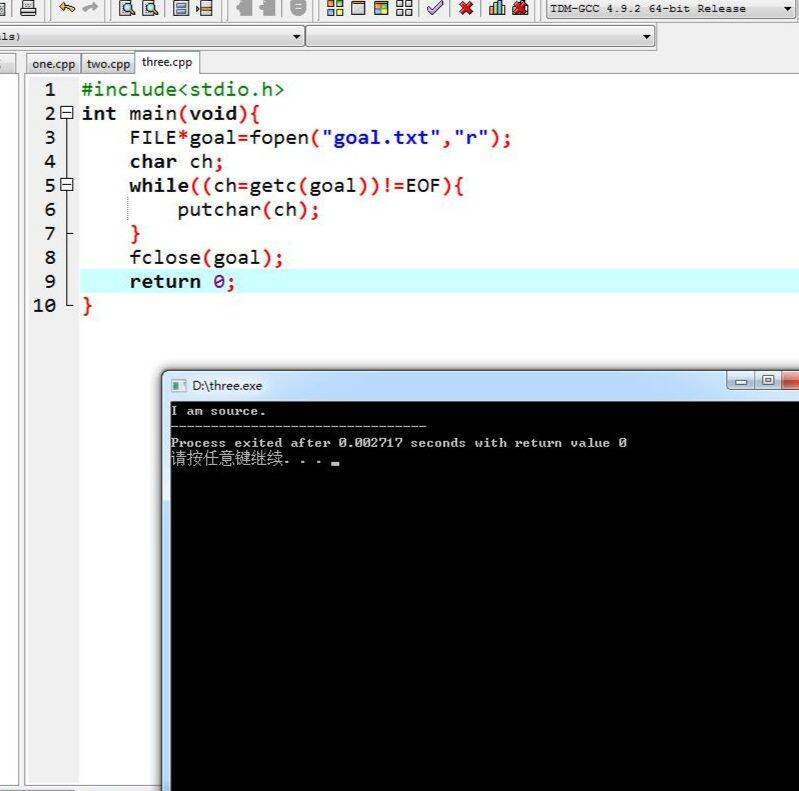Click line number 10 in gutter

tap(44, 305)
